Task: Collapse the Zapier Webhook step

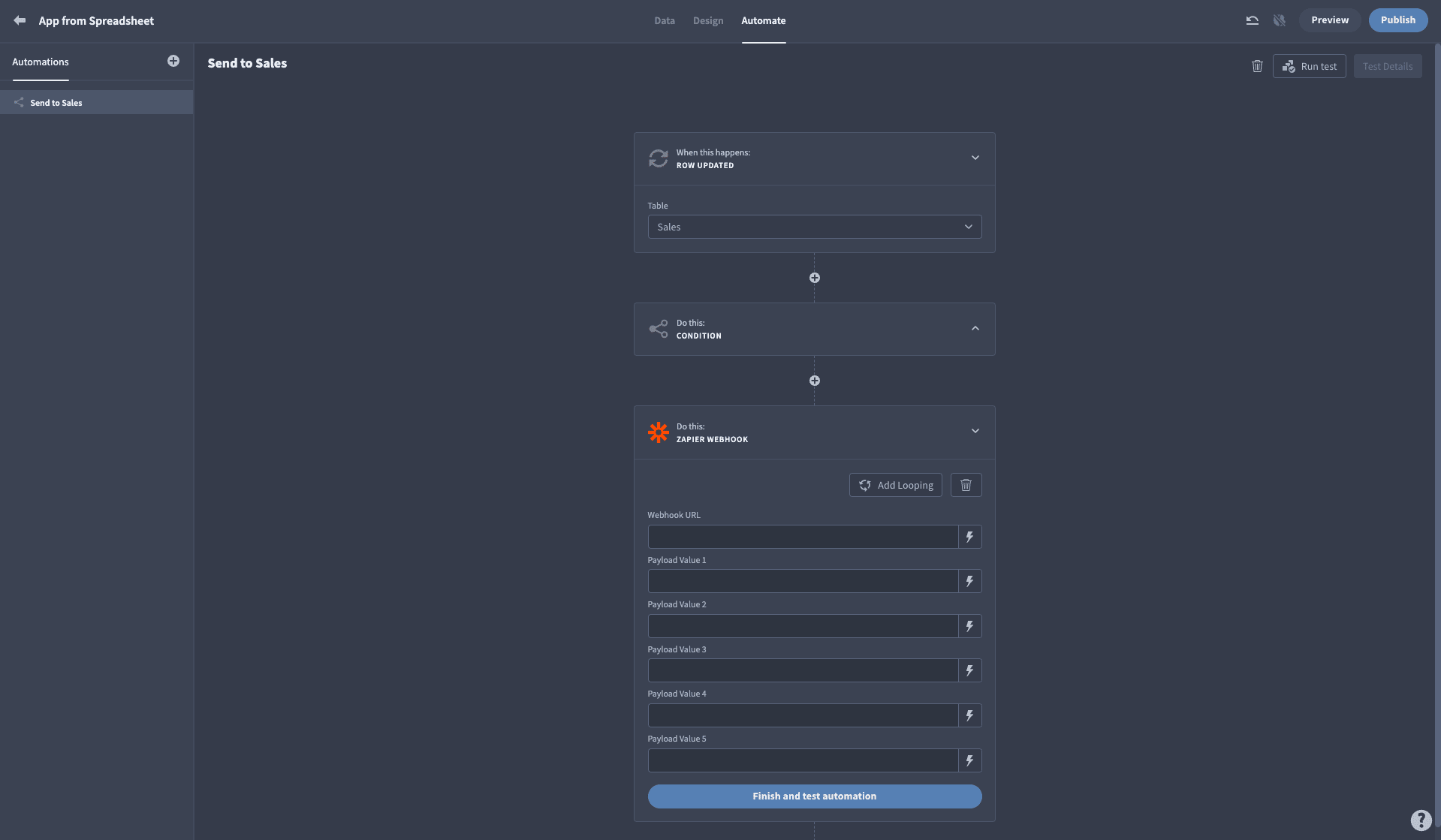Action: click(975, 431)
